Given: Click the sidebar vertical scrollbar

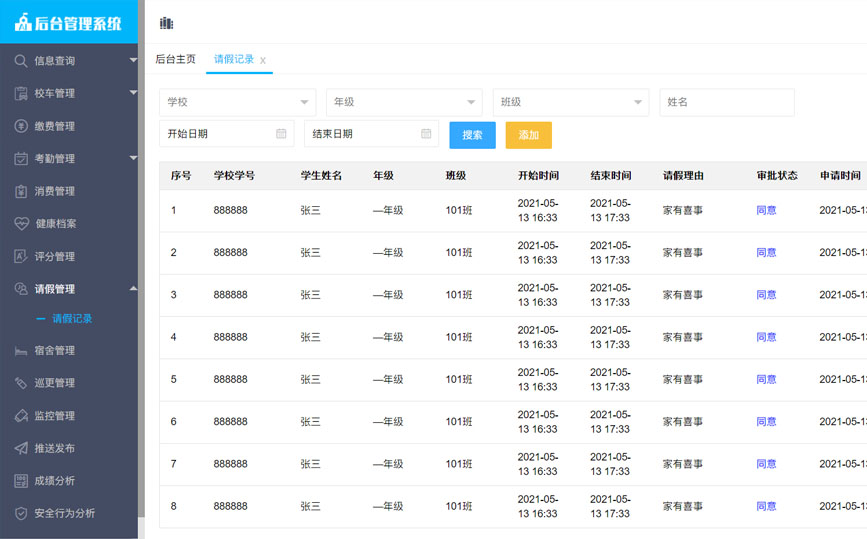Looking at the screenshot, I should point(142,258).
